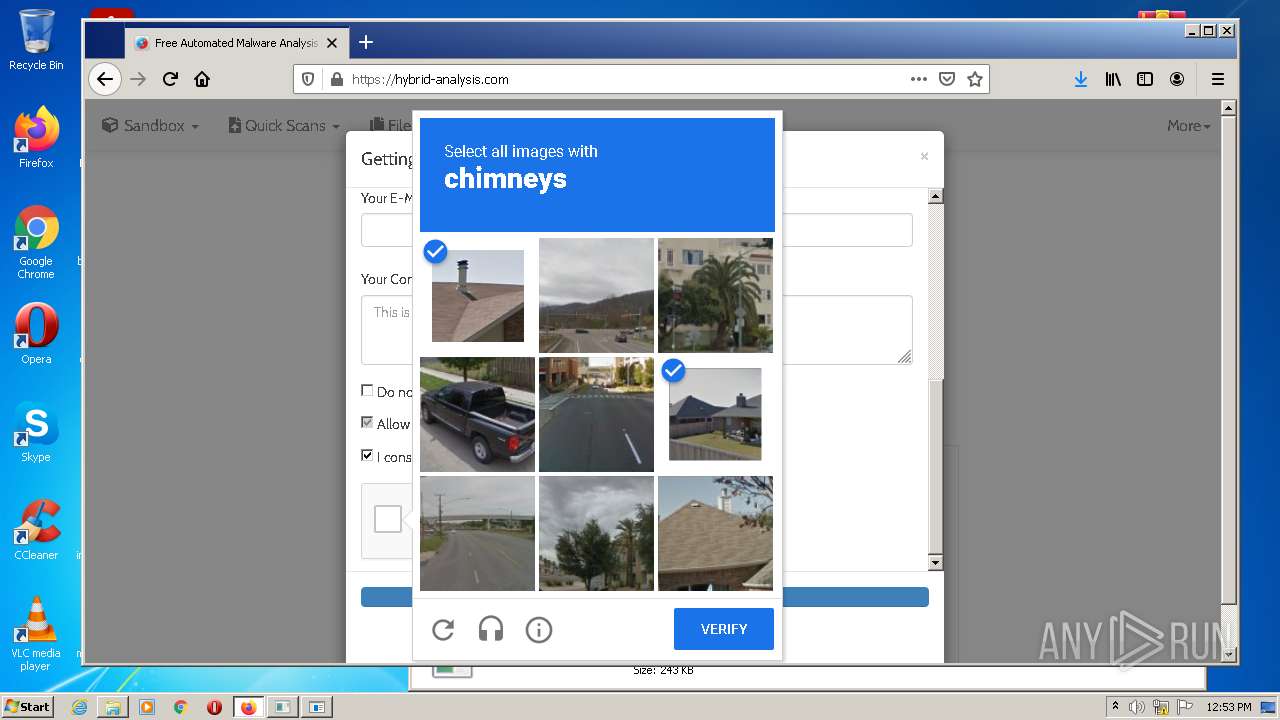Viewport: 1280px width, 720px height.
Task: Expand the Sandbox dropdown menu
Action: click(150, 125)
